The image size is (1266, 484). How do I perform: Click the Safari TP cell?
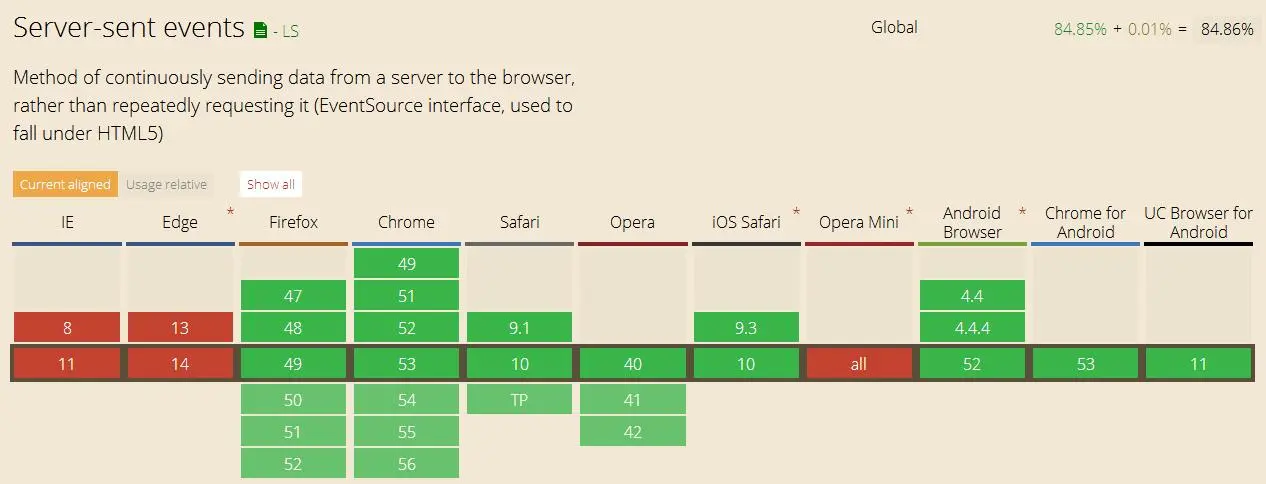tap(519, 399)
